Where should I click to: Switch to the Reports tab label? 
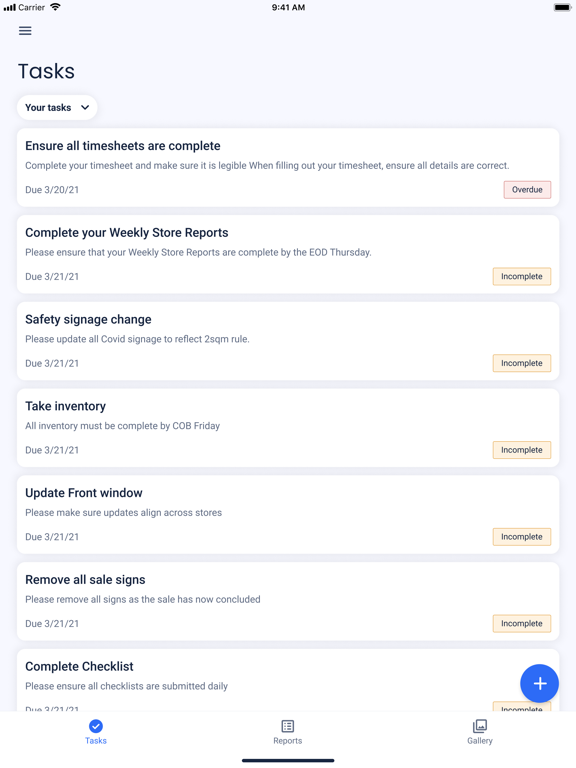click(x=288, y=741)
